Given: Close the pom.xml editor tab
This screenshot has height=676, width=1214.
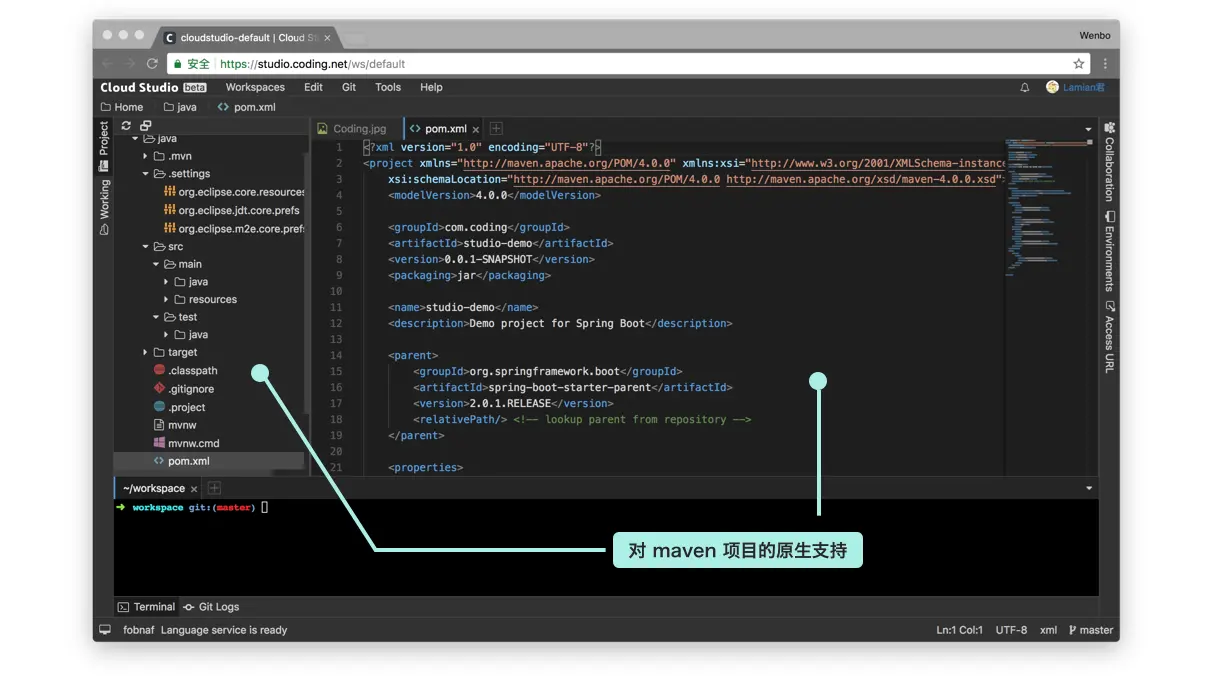Looking at the screenshot, I should (x=476, y=129).
